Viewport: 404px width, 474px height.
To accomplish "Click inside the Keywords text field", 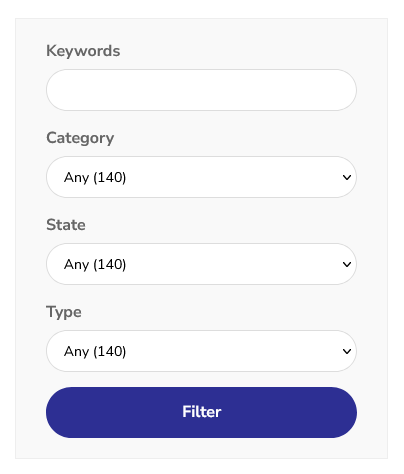I will tap(201, 90).
